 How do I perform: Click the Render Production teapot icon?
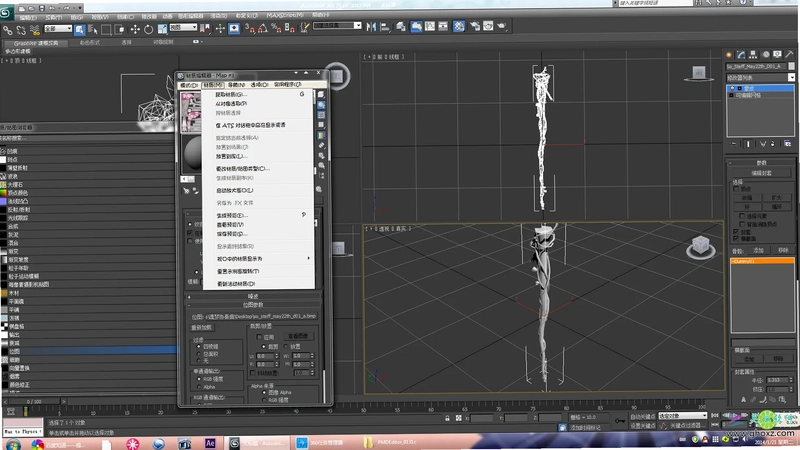(x=502, y=26)
